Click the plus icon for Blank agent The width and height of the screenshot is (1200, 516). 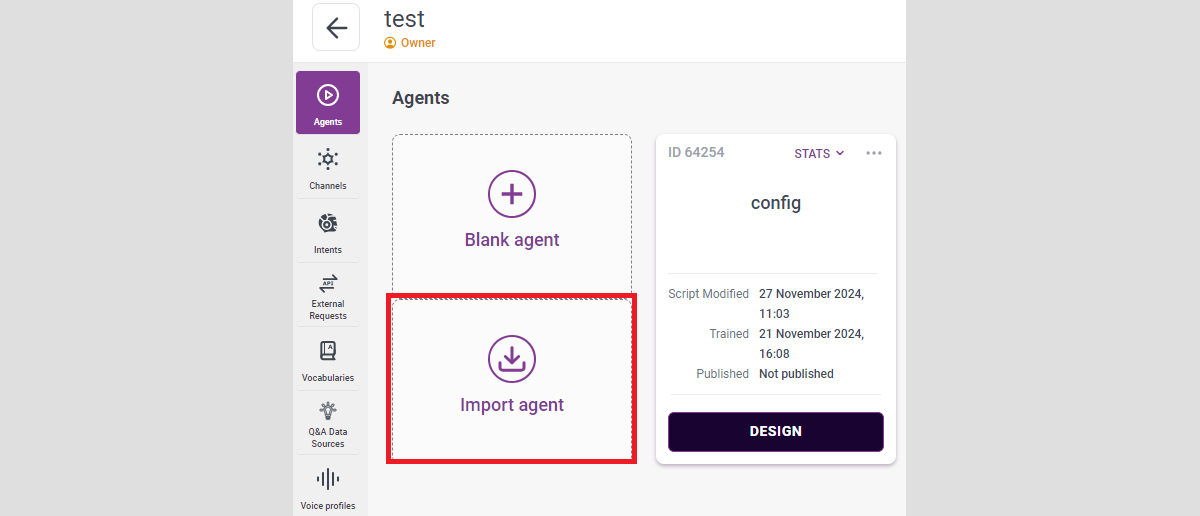click(x=512, y=194)
